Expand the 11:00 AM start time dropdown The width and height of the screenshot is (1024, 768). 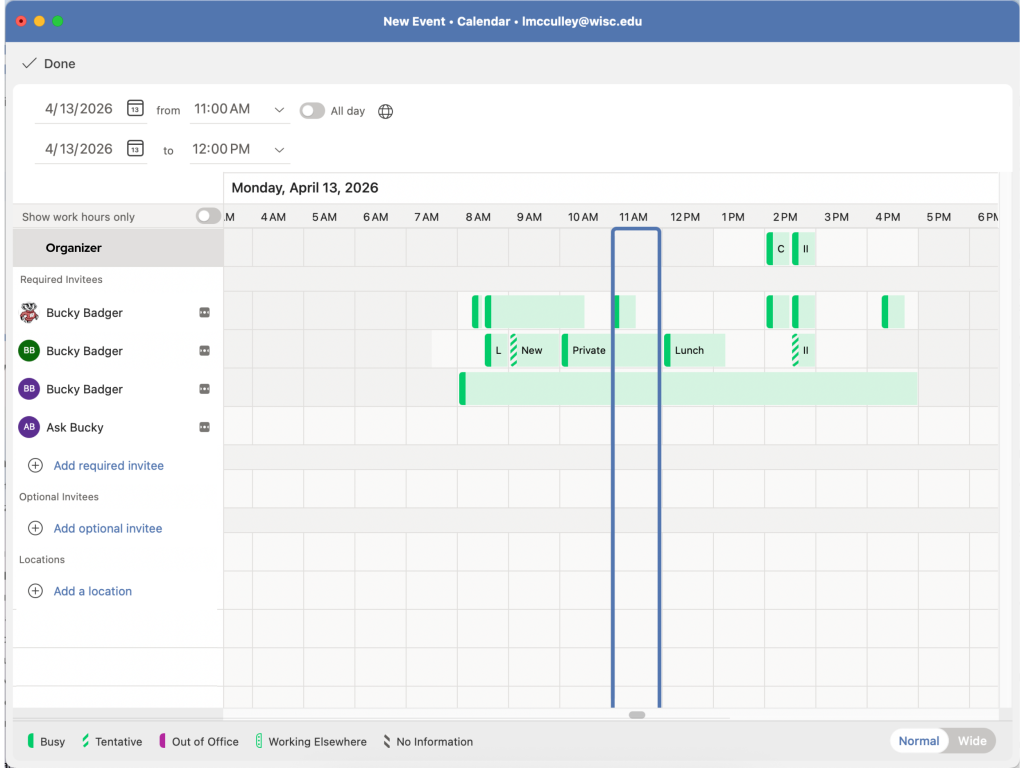pos(279,110)
